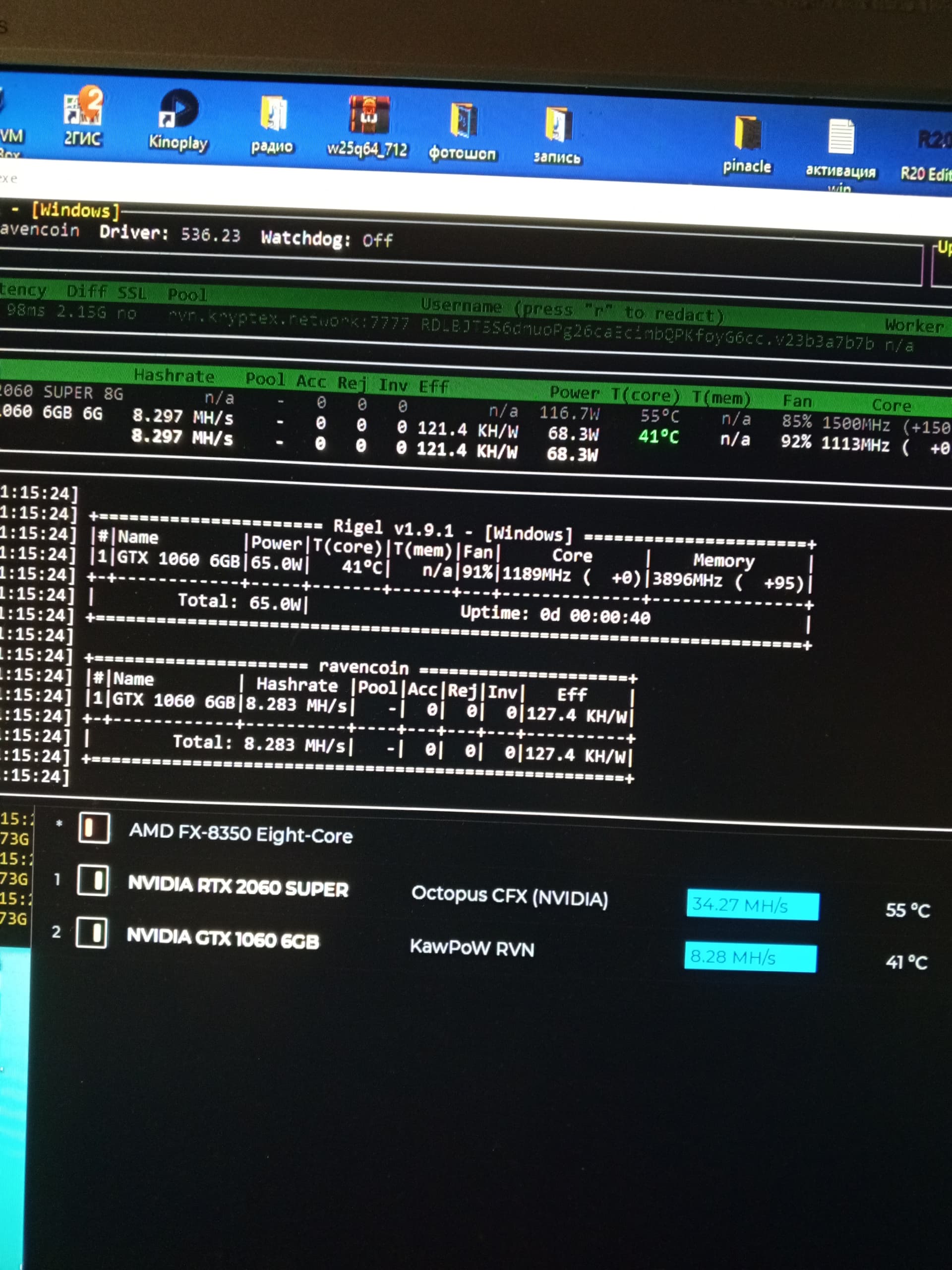Launch the Kinoplay desktop shortcut
Viewport: 952px width, 1270px height.
pos(178,121)
